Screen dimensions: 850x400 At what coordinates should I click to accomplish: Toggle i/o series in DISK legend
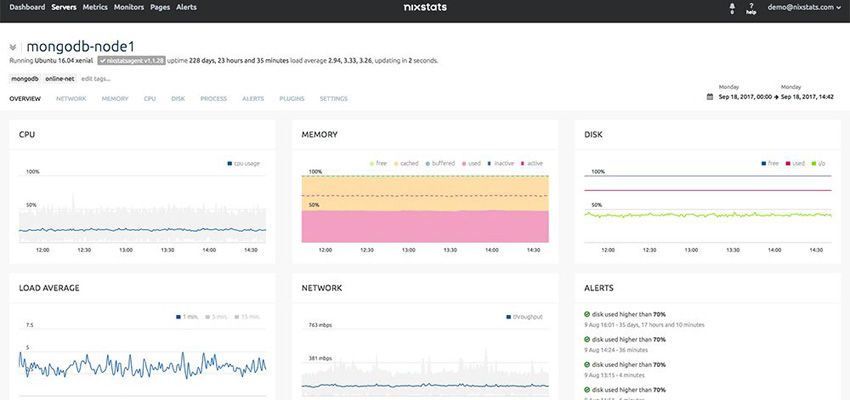click(818, 163)
